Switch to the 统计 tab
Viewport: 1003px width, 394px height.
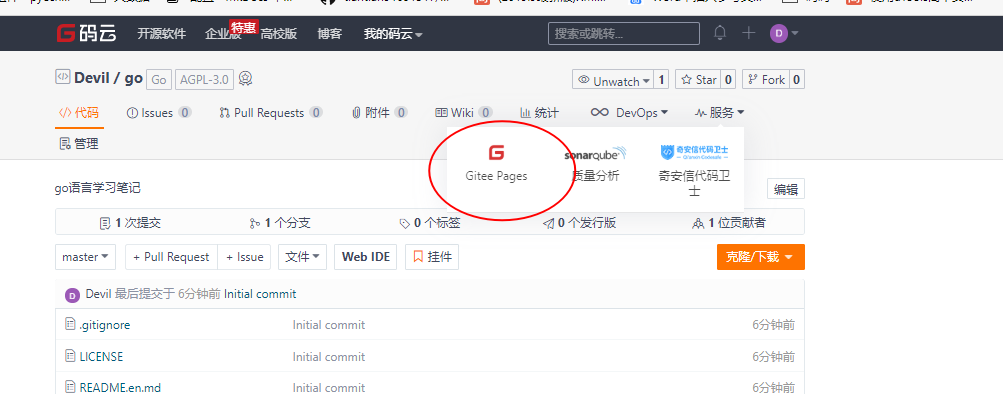tap(539, 113)
